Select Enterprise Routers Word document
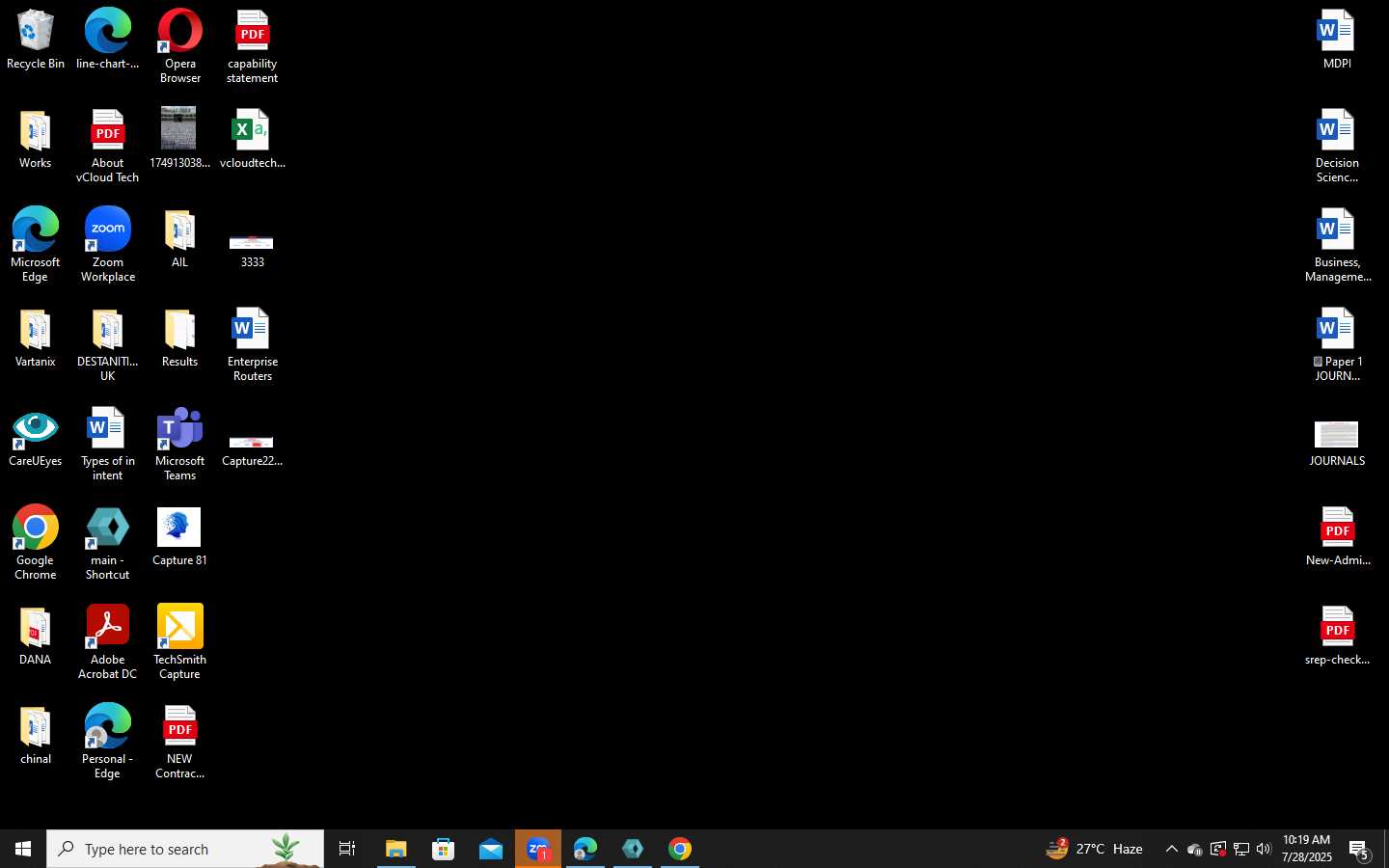 tap(253, 344)
